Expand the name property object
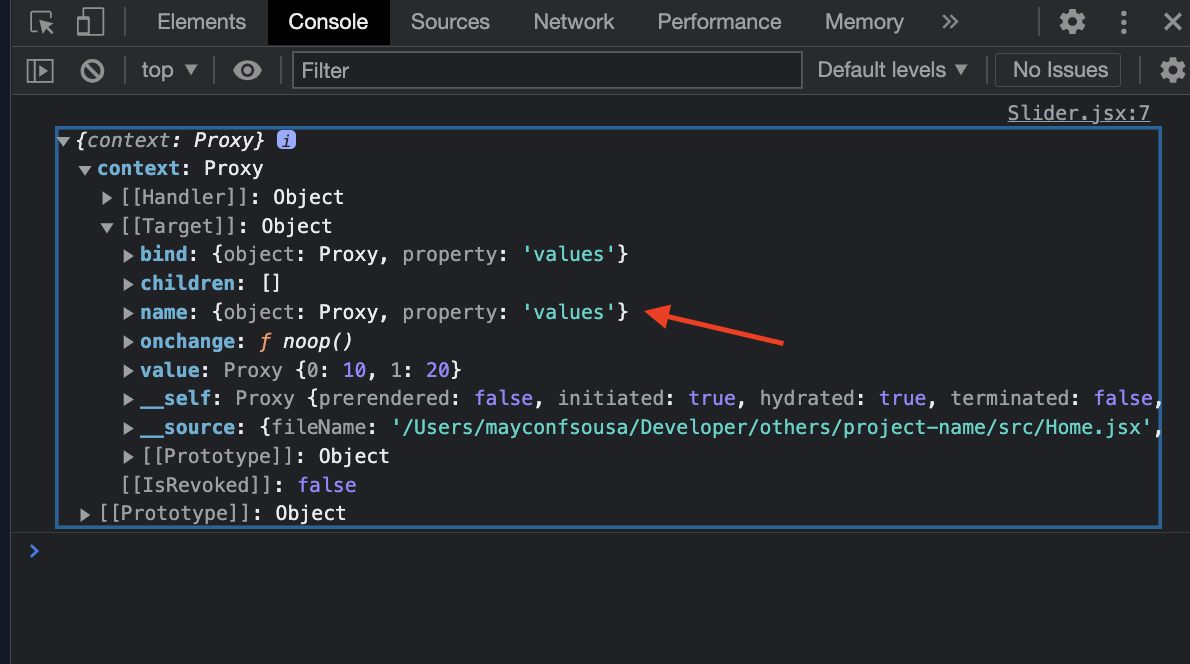 click(128, 313)
